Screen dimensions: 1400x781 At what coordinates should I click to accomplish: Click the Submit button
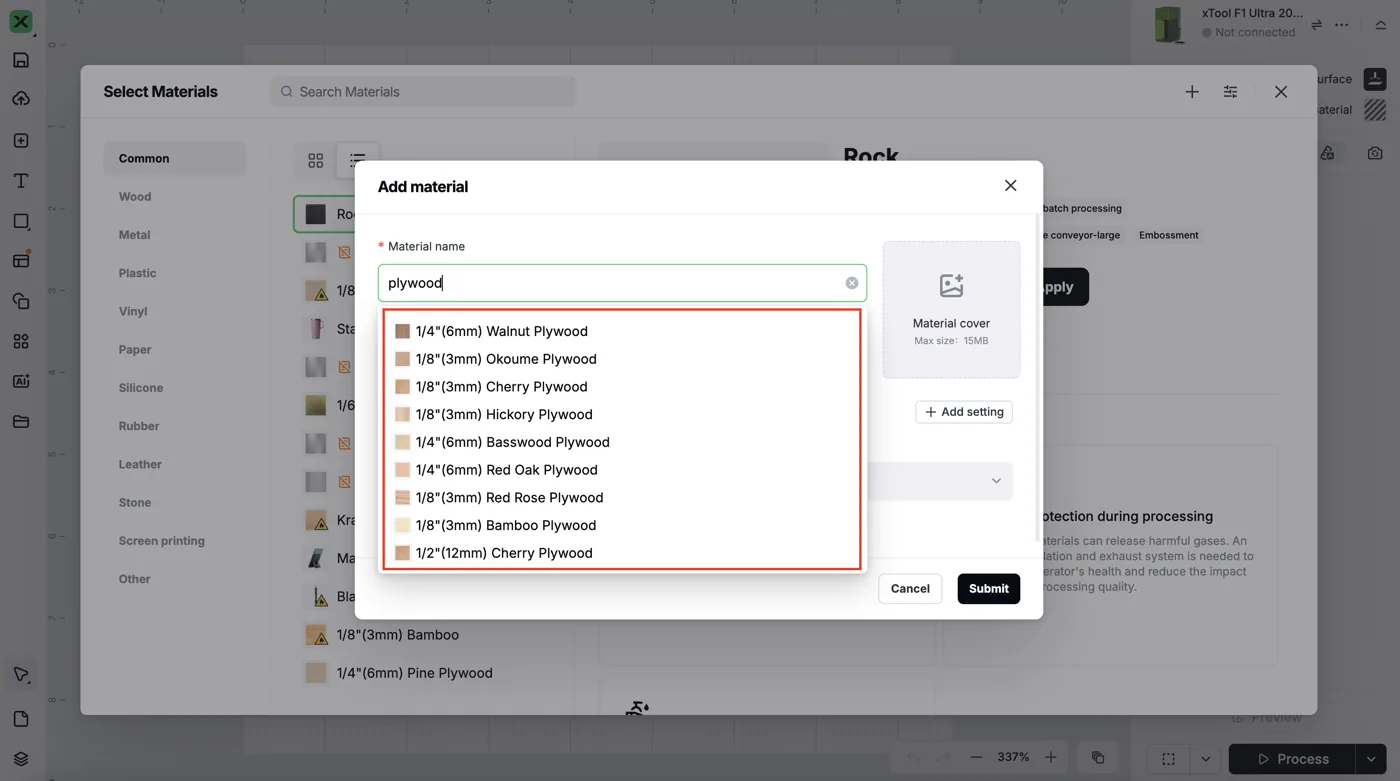[x=988, y=589]
